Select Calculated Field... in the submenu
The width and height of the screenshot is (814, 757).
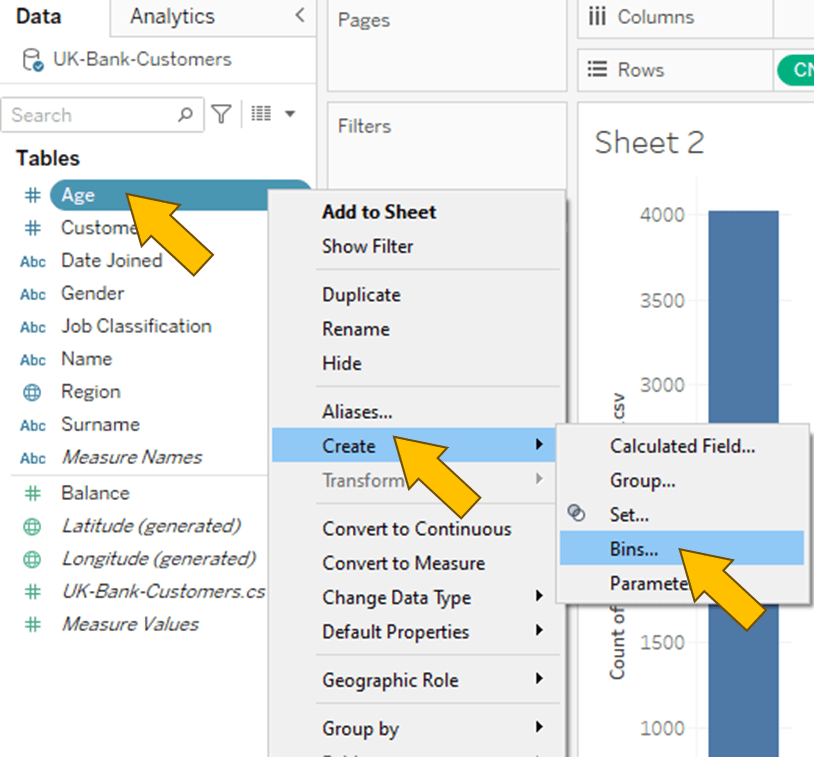682,446
